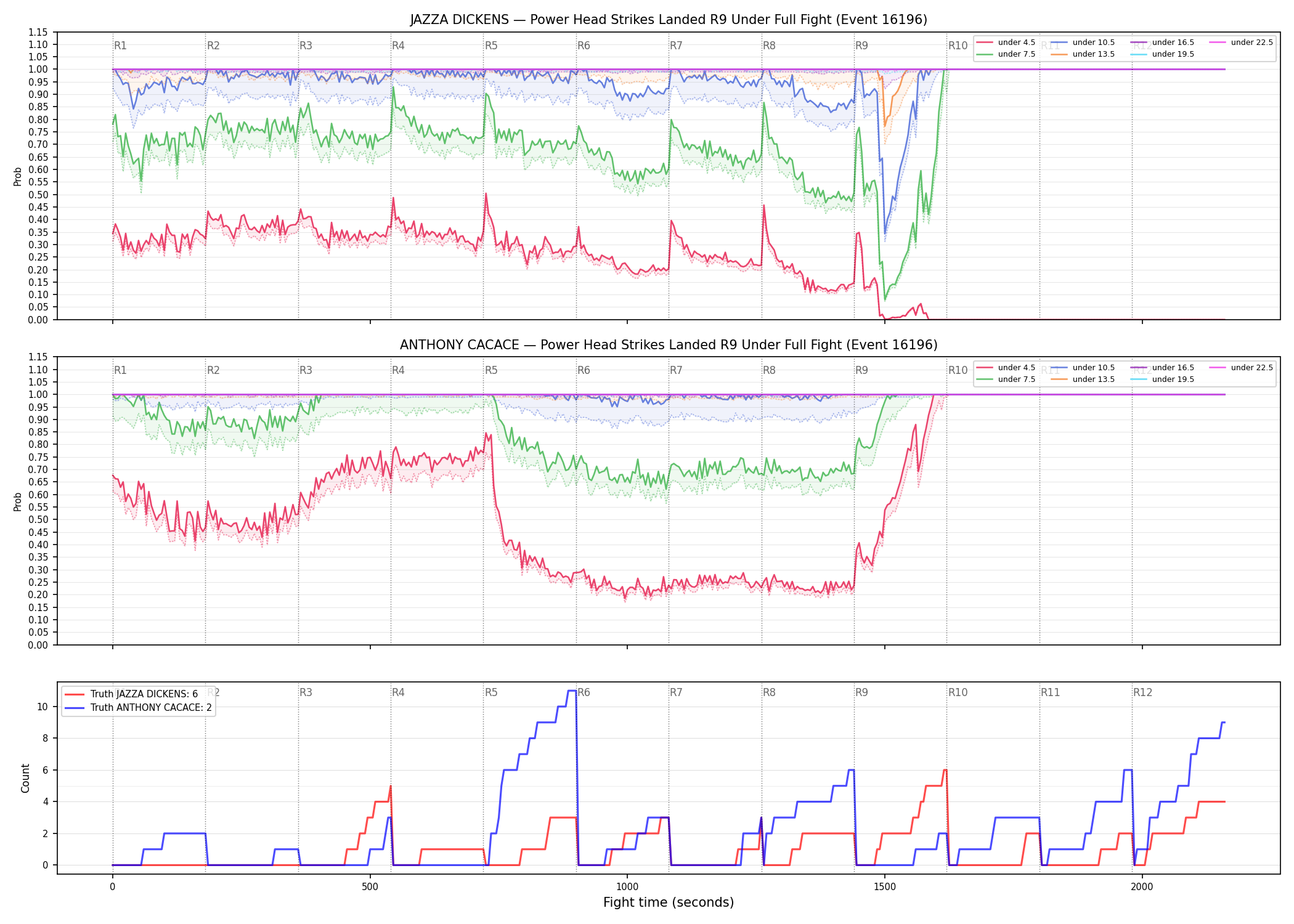Click the 1500 tick label on x-axis
The height and width of the screenshot is (924, 1294).
[885, 887]
